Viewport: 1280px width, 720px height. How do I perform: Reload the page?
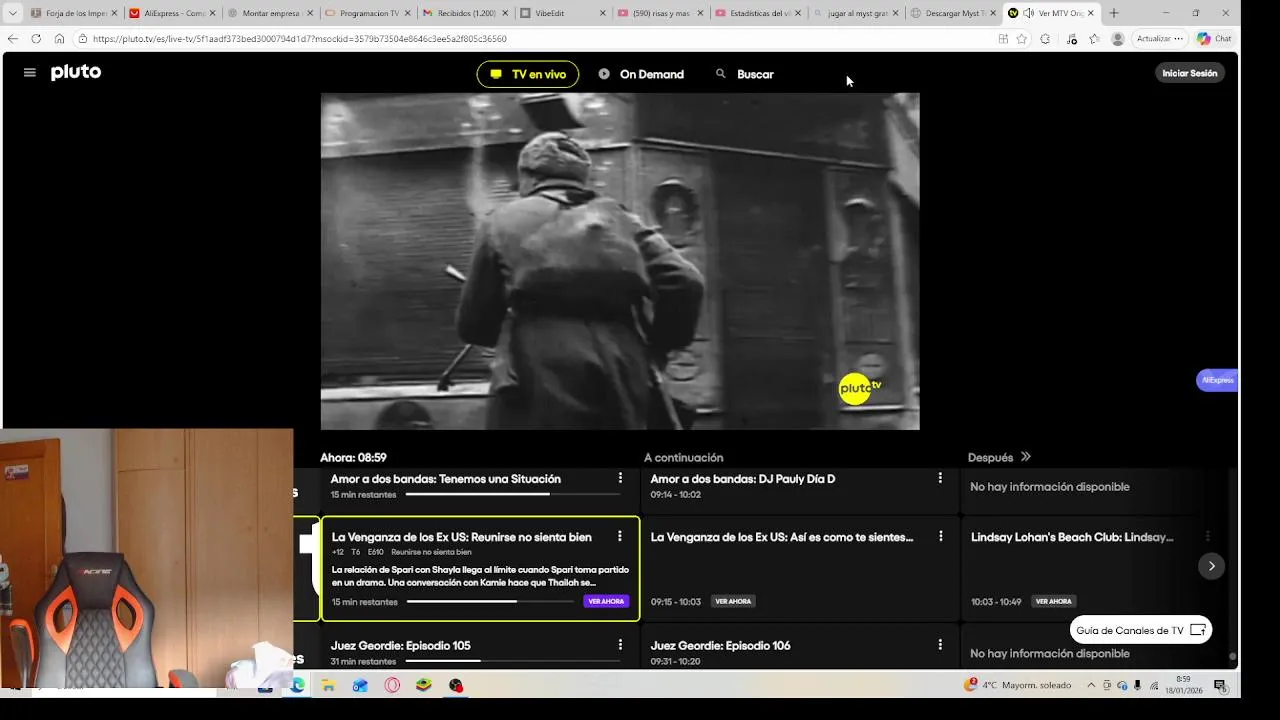pyautogui.click(x=36, y=38)
